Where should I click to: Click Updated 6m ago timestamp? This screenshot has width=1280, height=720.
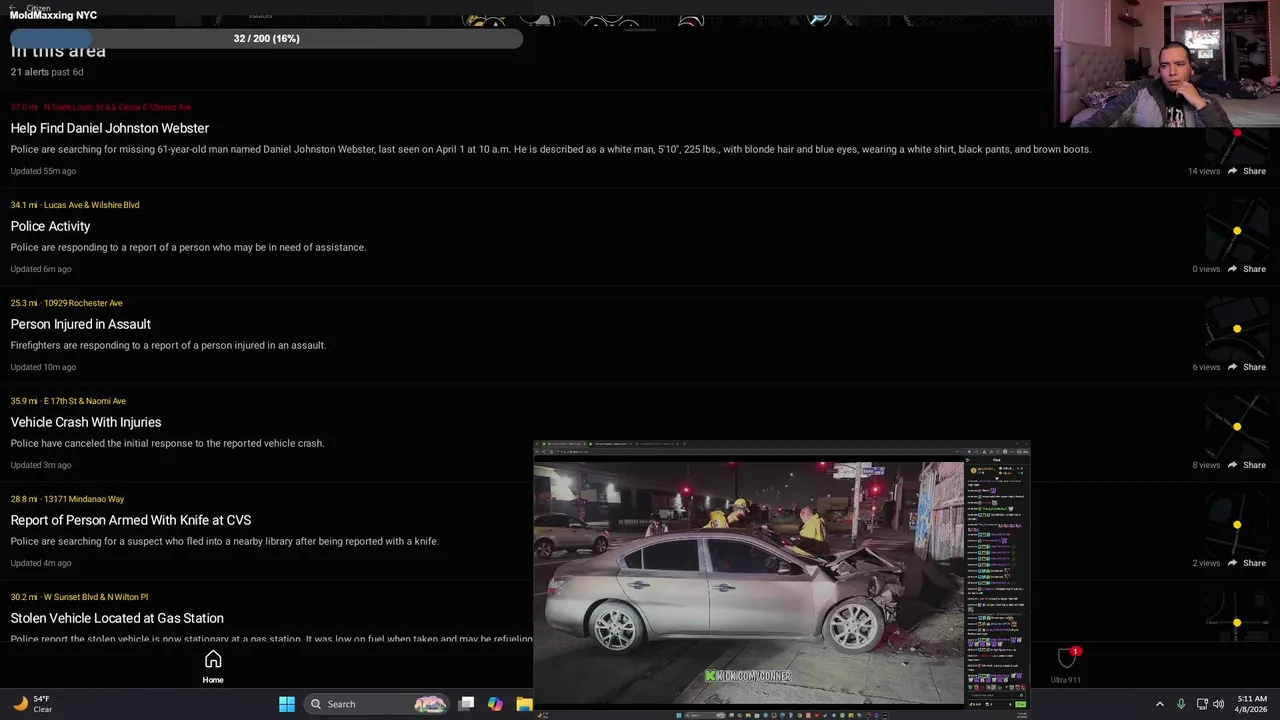click(x=41, y=269)
